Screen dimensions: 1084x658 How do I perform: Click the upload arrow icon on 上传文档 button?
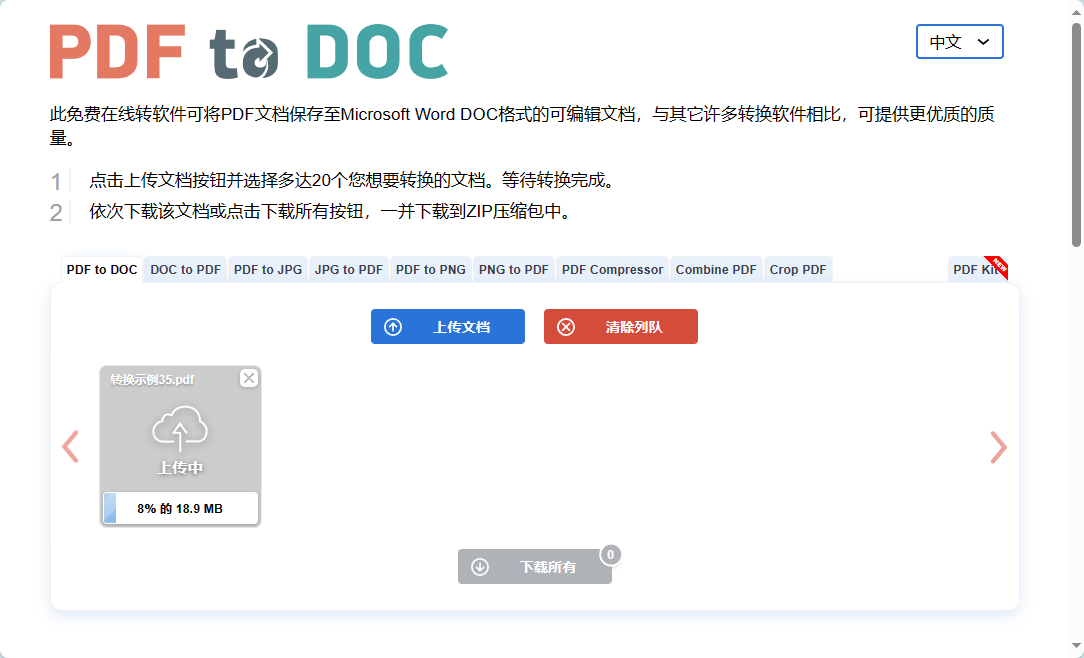pos(394,326)
